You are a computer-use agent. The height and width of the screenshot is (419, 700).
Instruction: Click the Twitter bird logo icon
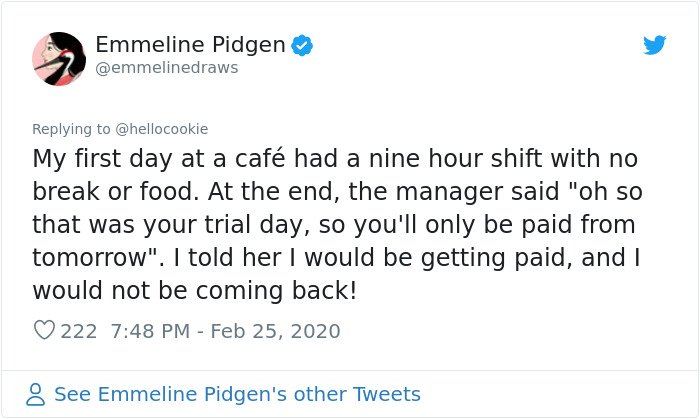point(654,45)
